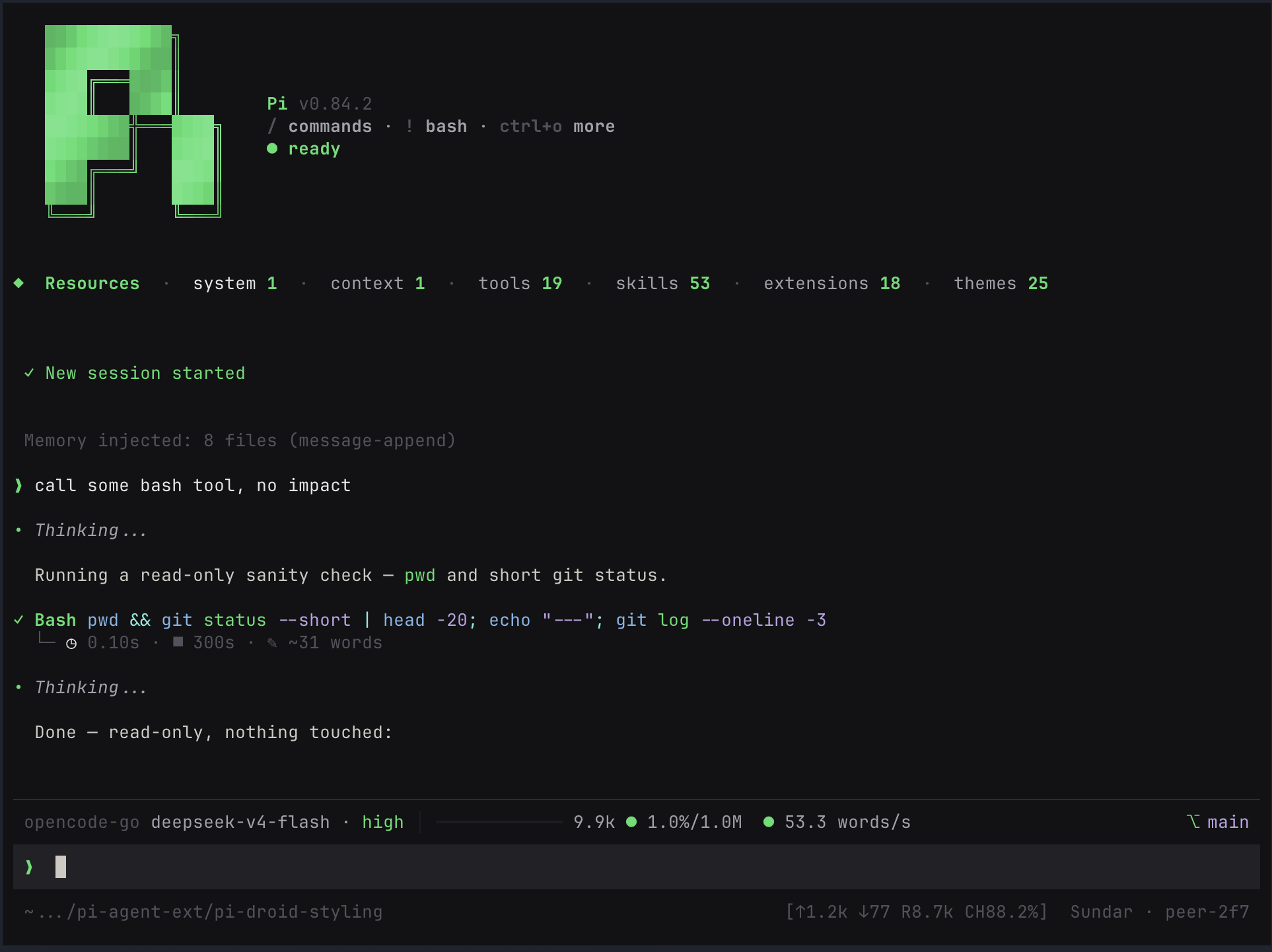Click the 'Running a read-only sanity check' line

(x=351, y=576)
